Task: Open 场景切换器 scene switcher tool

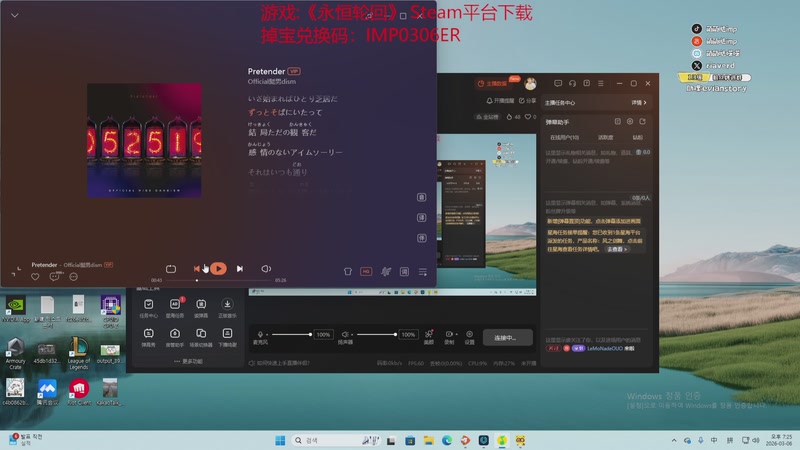Action: pyautogui.click(x=201, y=337)
